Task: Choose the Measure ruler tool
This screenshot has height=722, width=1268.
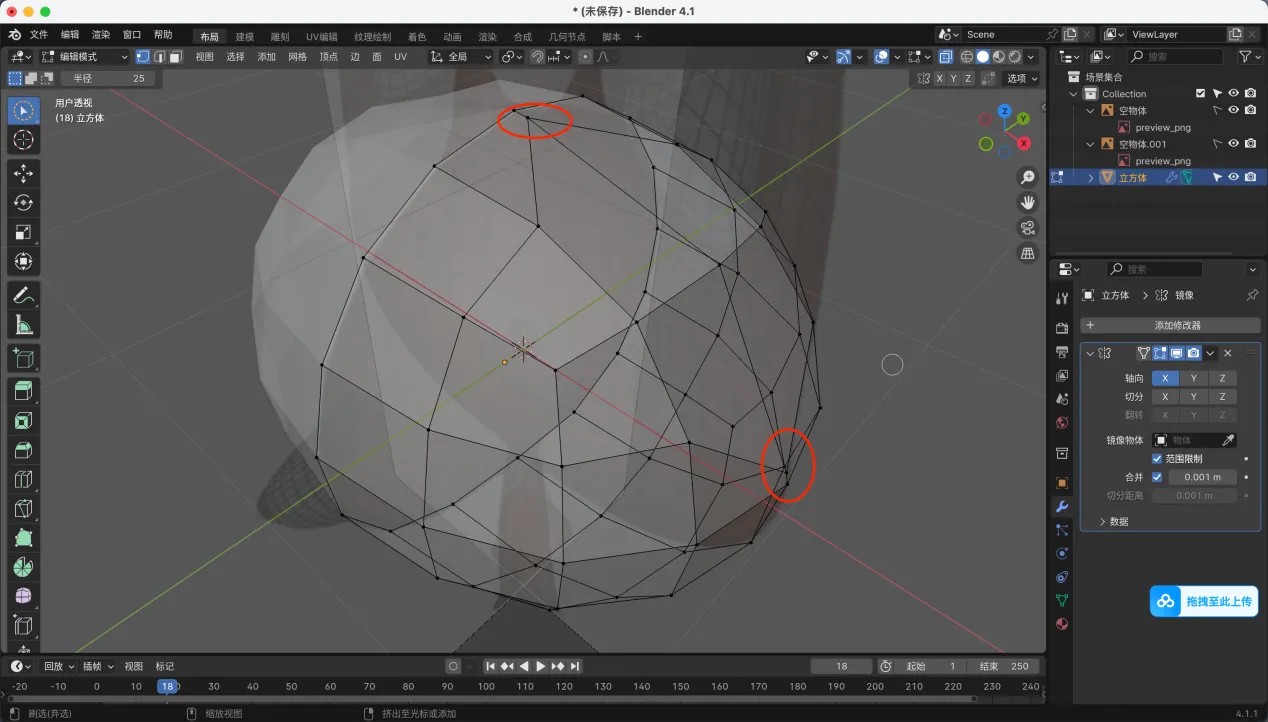Action: (x=24, y=324)
